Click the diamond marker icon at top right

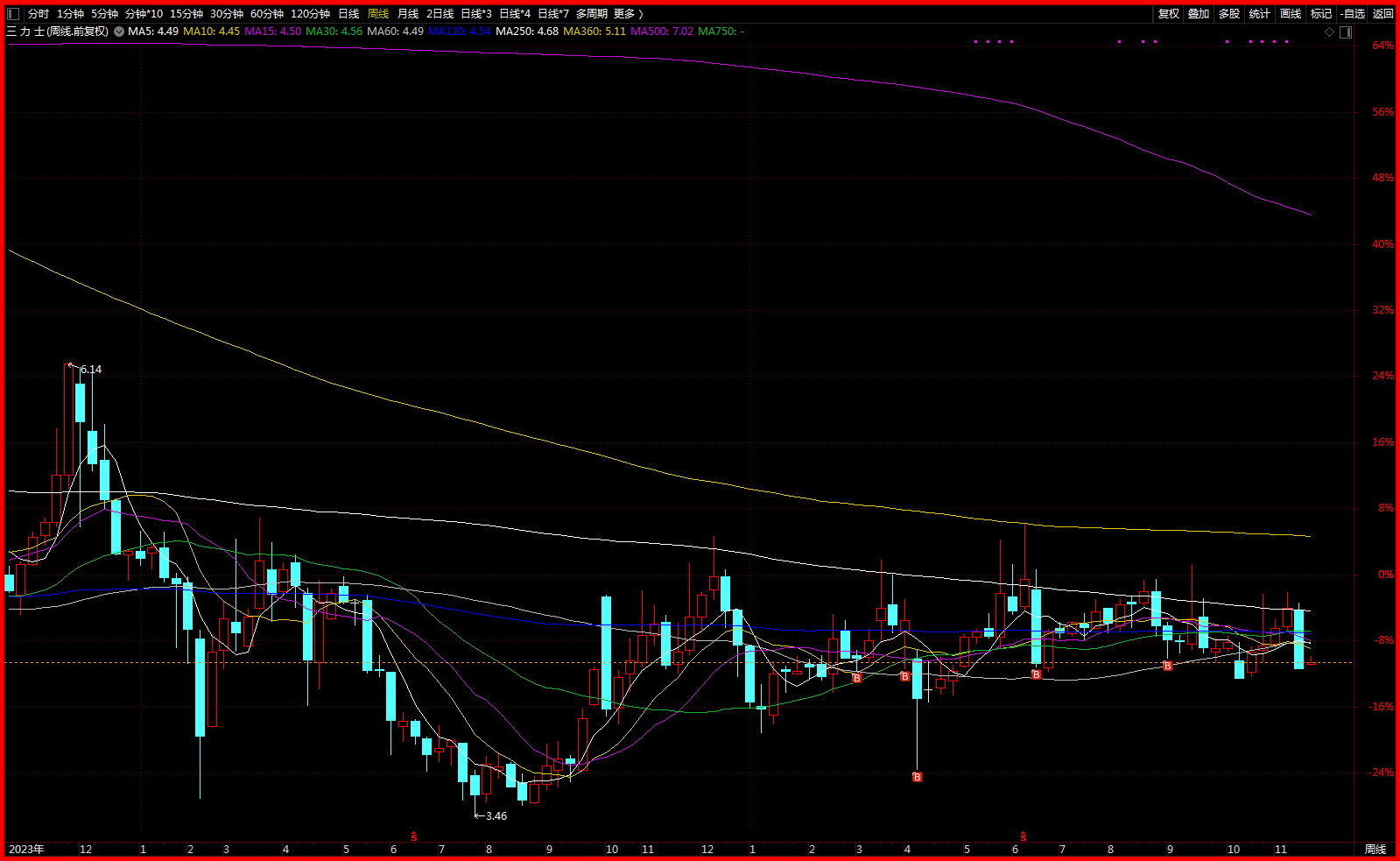click(x=1329, y=32)
